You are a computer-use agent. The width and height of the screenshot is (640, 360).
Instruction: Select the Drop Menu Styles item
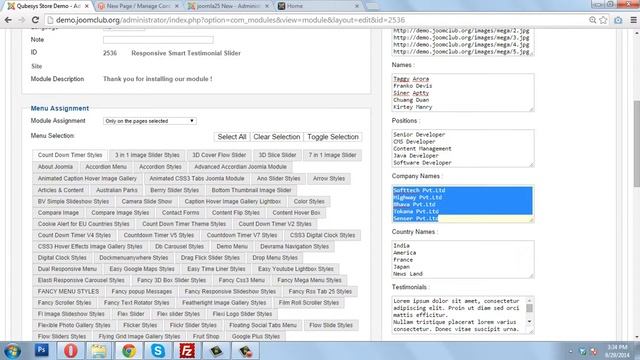click(275, 258)
